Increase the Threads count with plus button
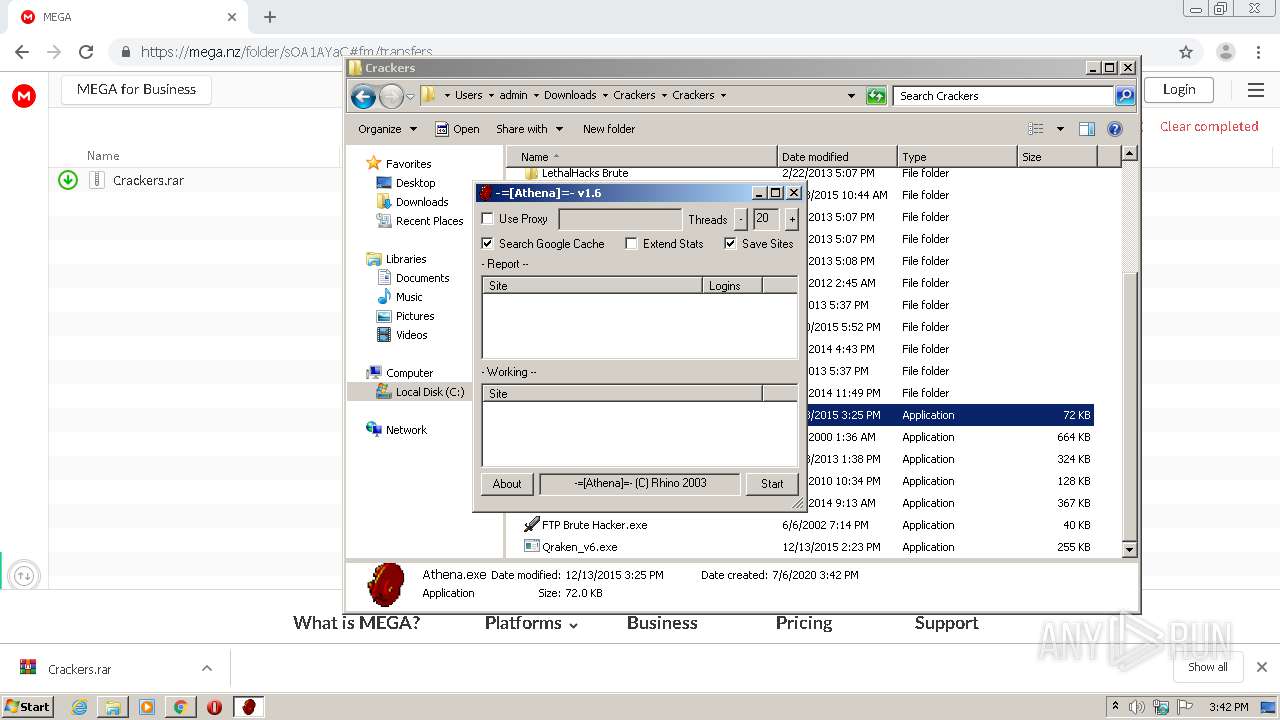 792,219
